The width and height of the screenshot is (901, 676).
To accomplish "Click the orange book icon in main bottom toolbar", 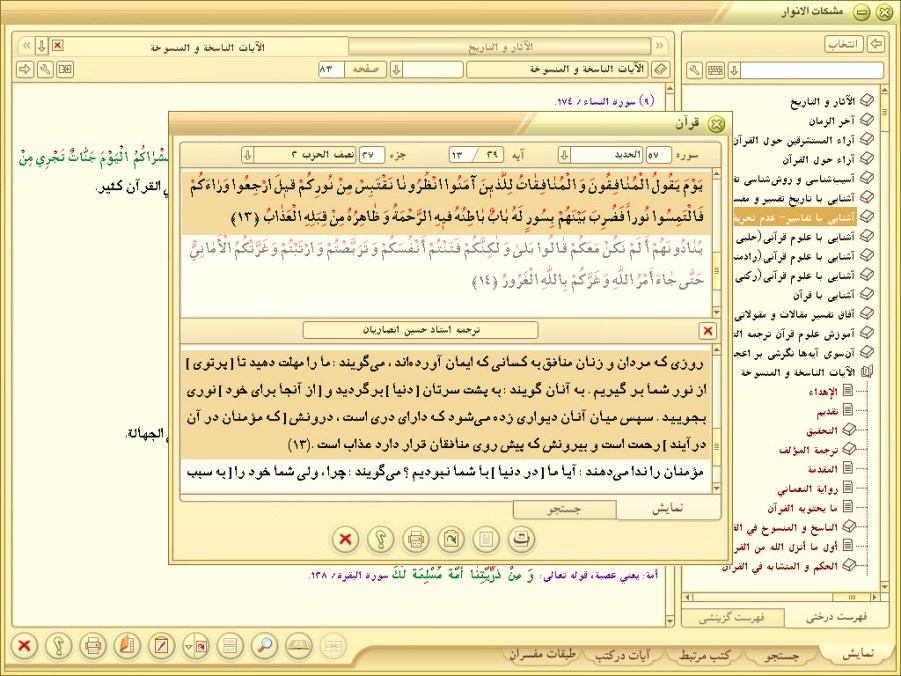I will pyautogui.click(x=127, y=646).
